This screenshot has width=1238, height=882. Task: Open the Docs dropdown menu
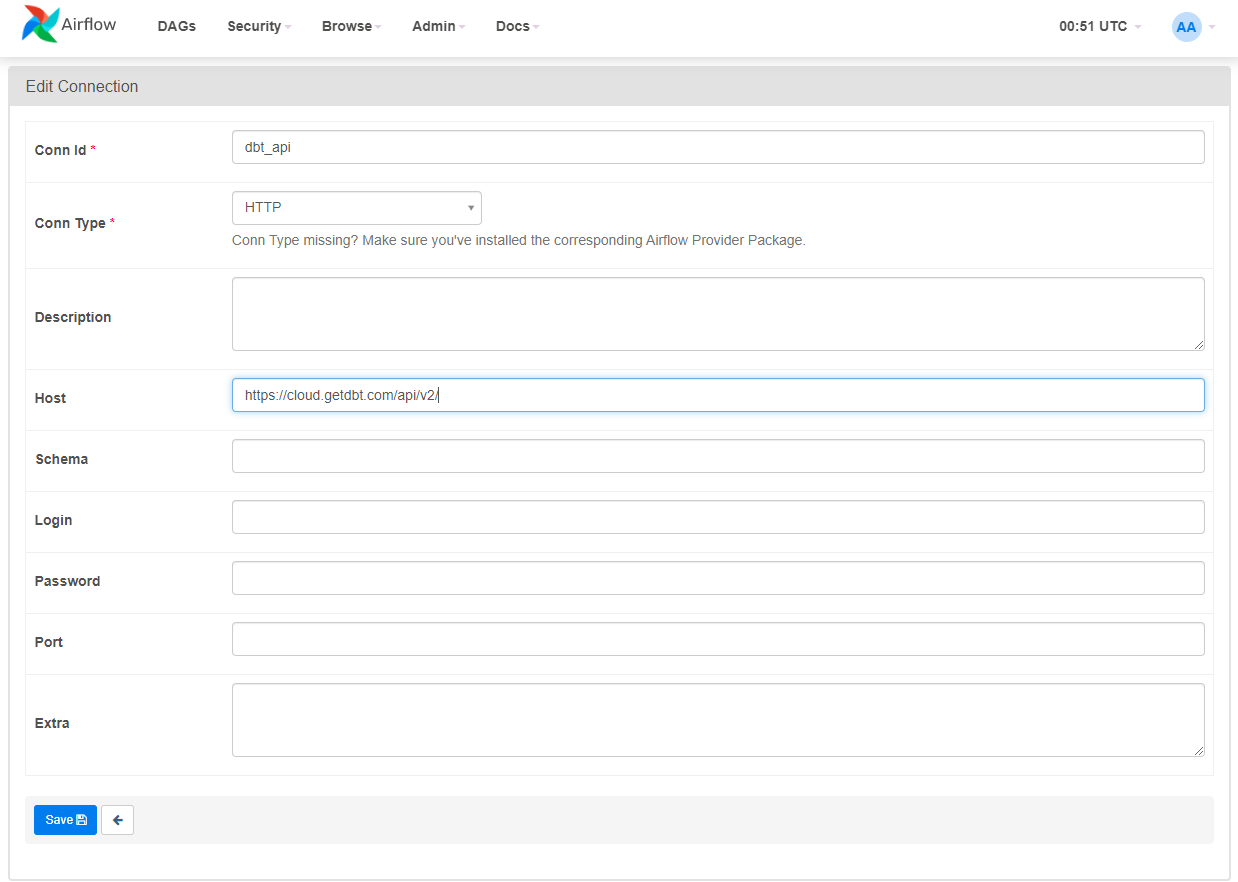click(x=517, y=27)
